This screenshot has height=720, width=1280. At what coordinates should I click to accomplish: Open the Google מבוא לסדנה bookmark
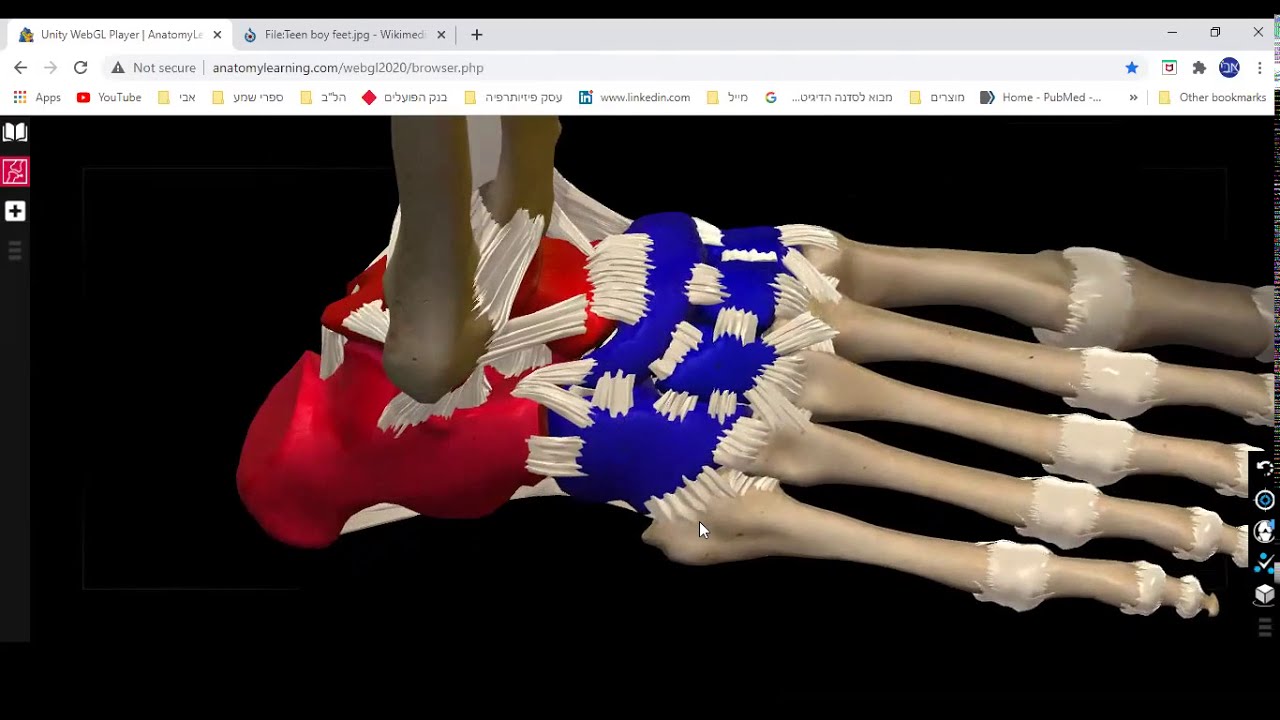(828, 98)
